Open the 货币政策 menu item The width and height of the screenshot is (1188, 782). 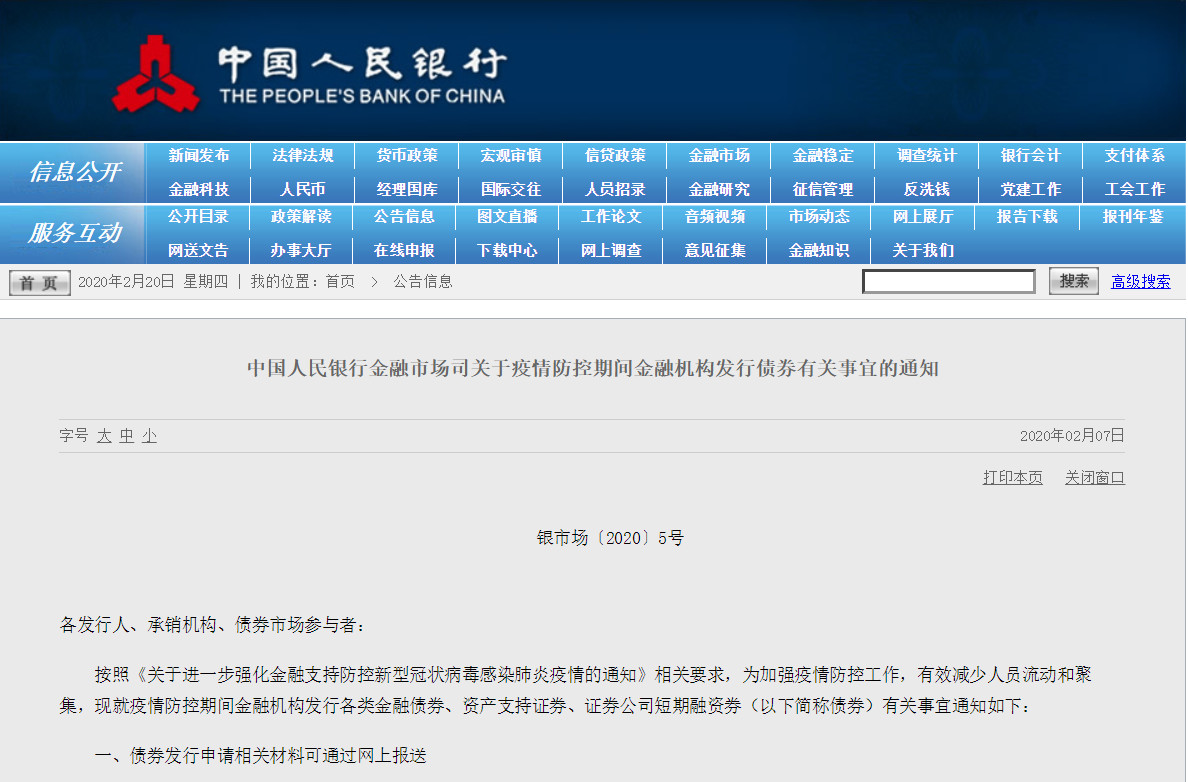click(407, 156)
